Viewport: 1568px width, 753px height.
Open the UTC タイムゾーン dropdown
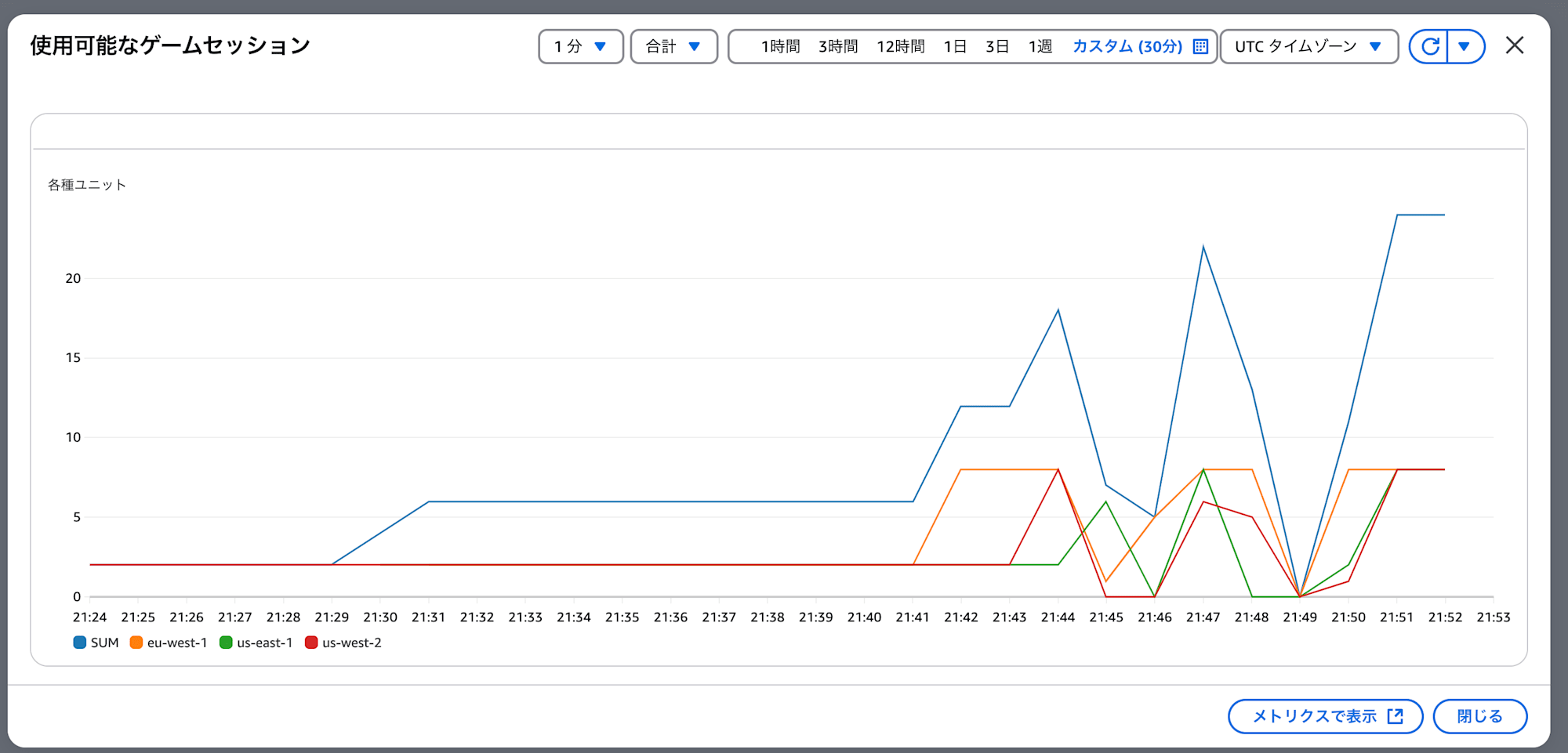[x=1309, y=46]
